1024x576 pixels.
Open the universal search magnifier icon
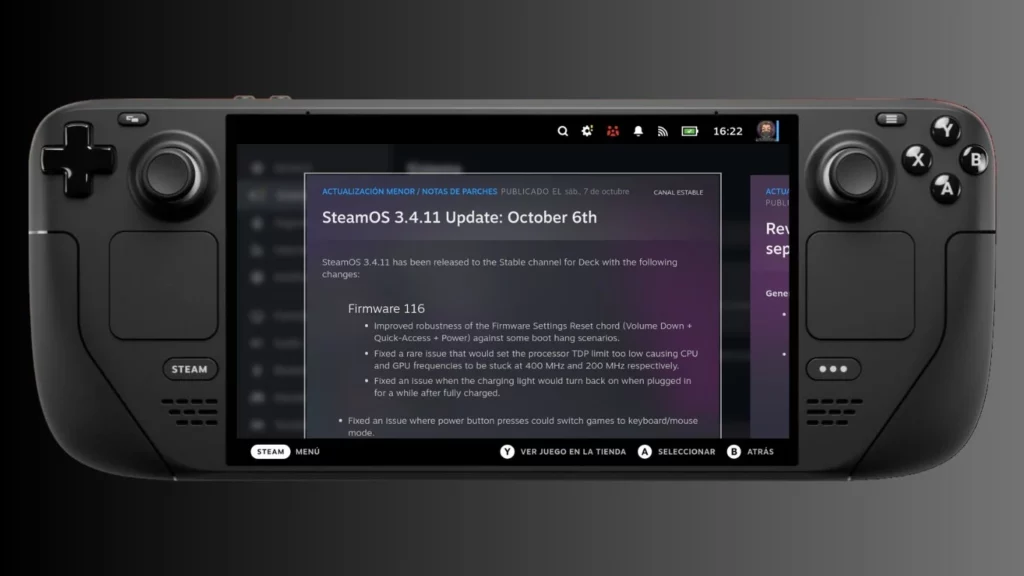click(562, 131)
